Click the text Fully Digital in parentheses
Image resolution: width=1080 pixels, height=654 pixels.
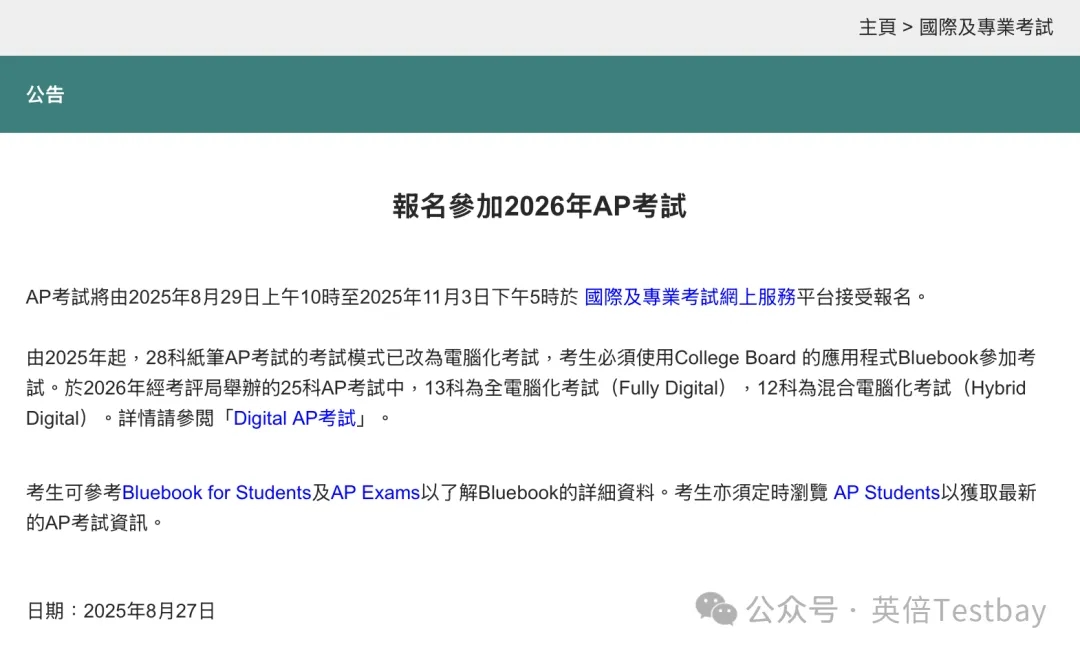coord(671,388)
